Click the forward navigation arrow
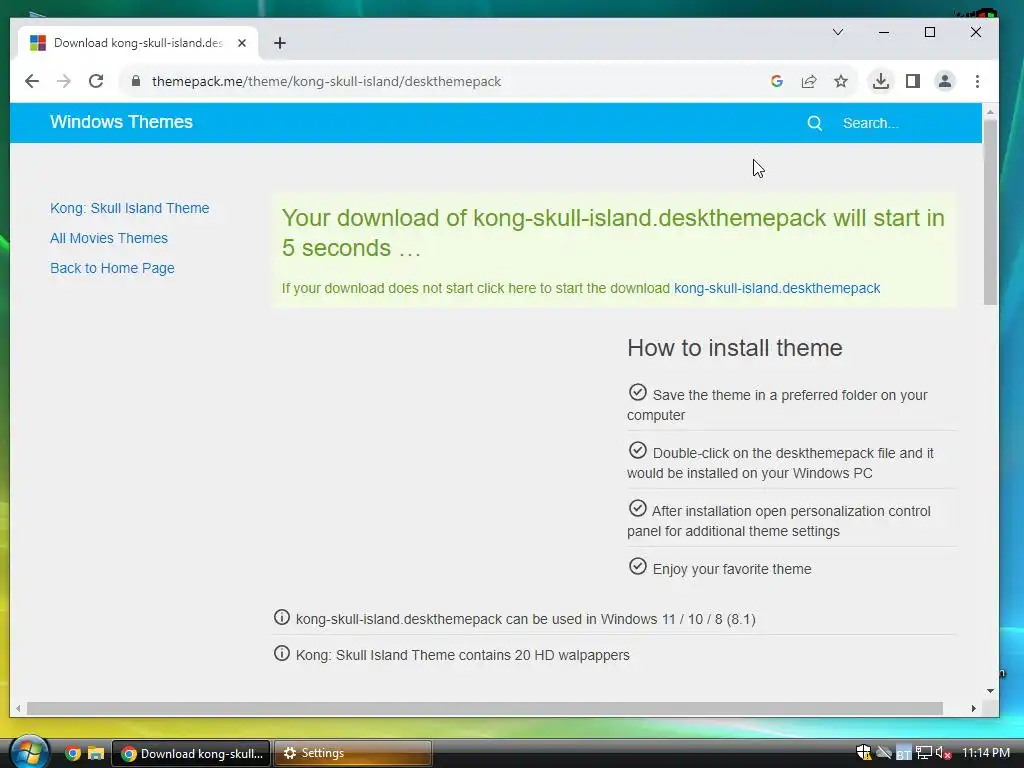1024x768 pixels. point(63,81)
